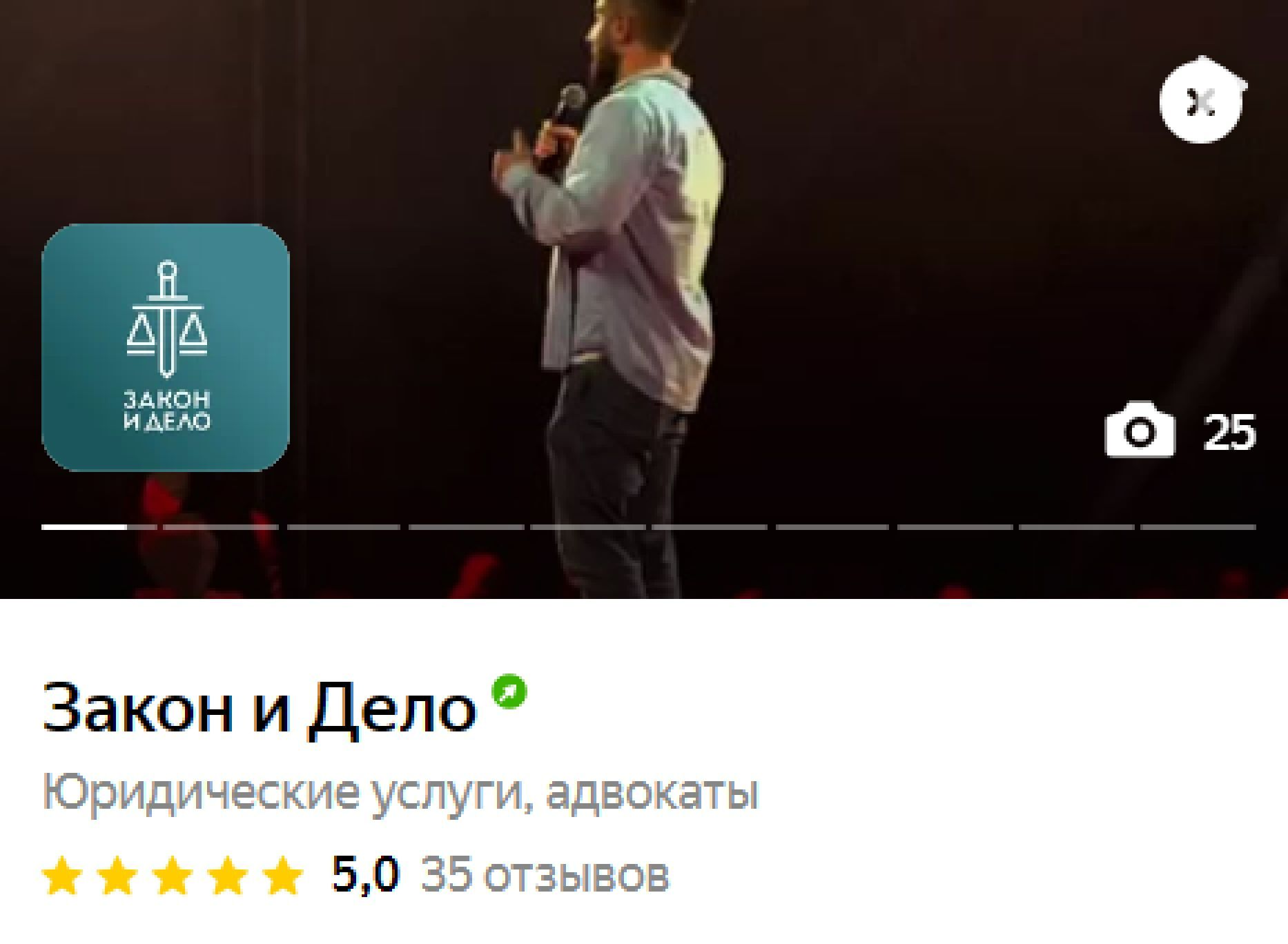
Task: Open the main cover photo of the speaker
Action: (644, 299)
